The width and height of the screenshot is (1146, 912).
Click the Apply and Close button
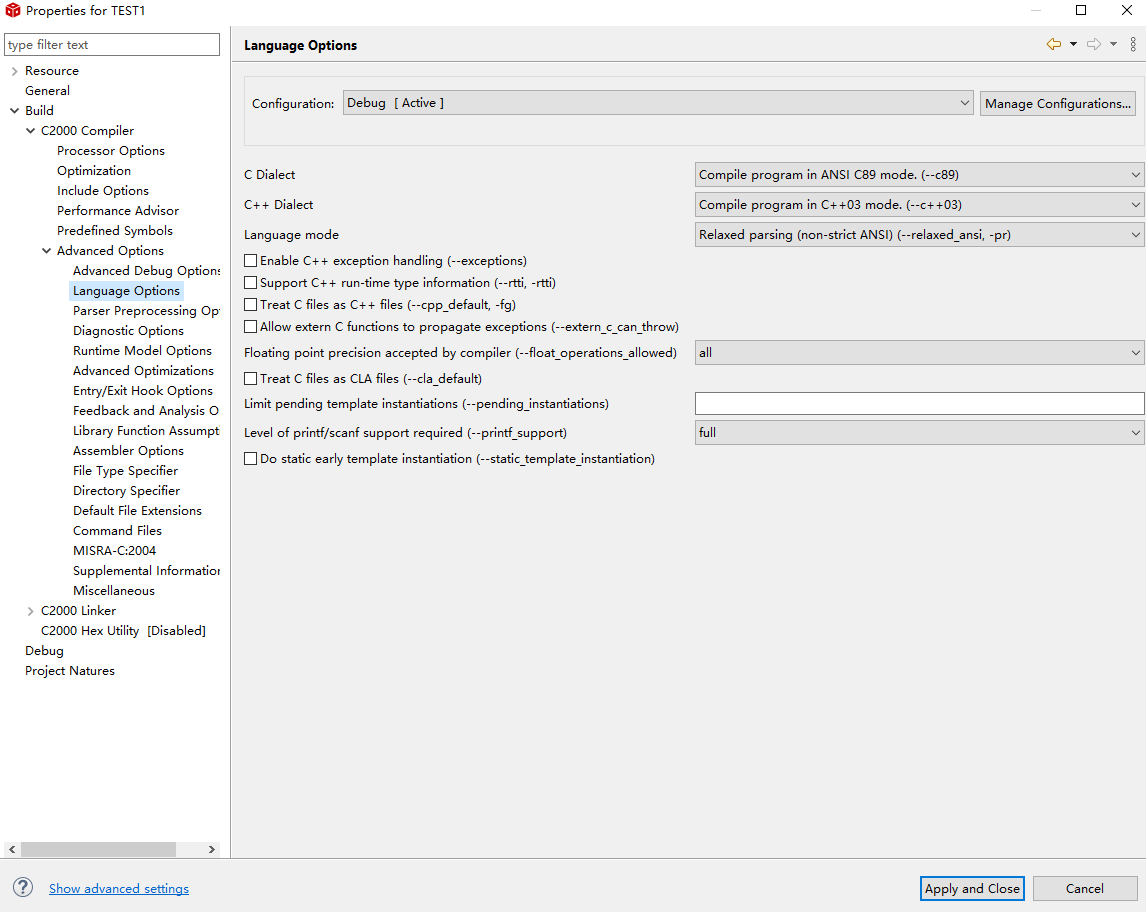[972, 888]
